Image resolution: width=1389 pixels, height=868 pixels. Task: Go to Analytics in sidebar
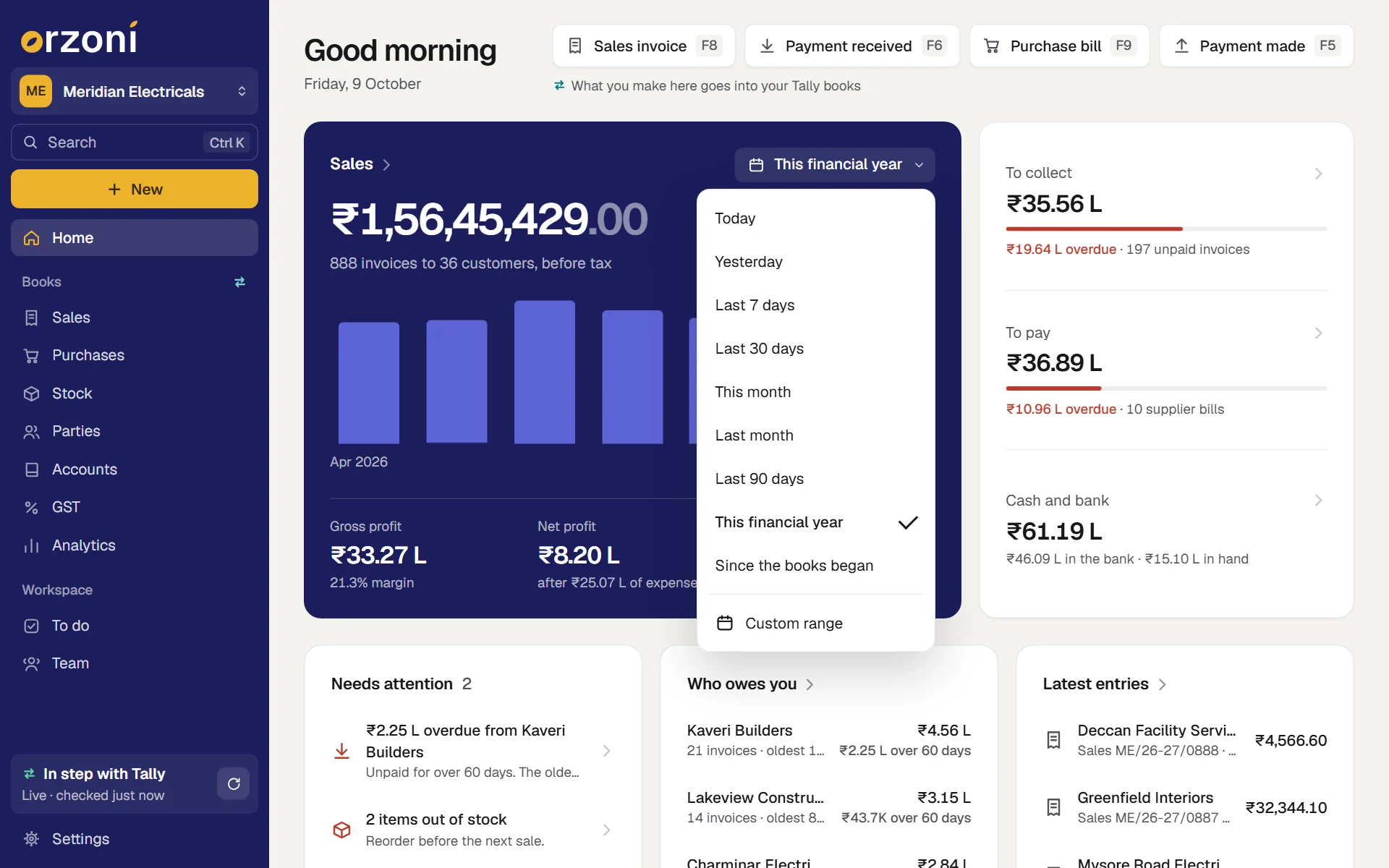135,545
